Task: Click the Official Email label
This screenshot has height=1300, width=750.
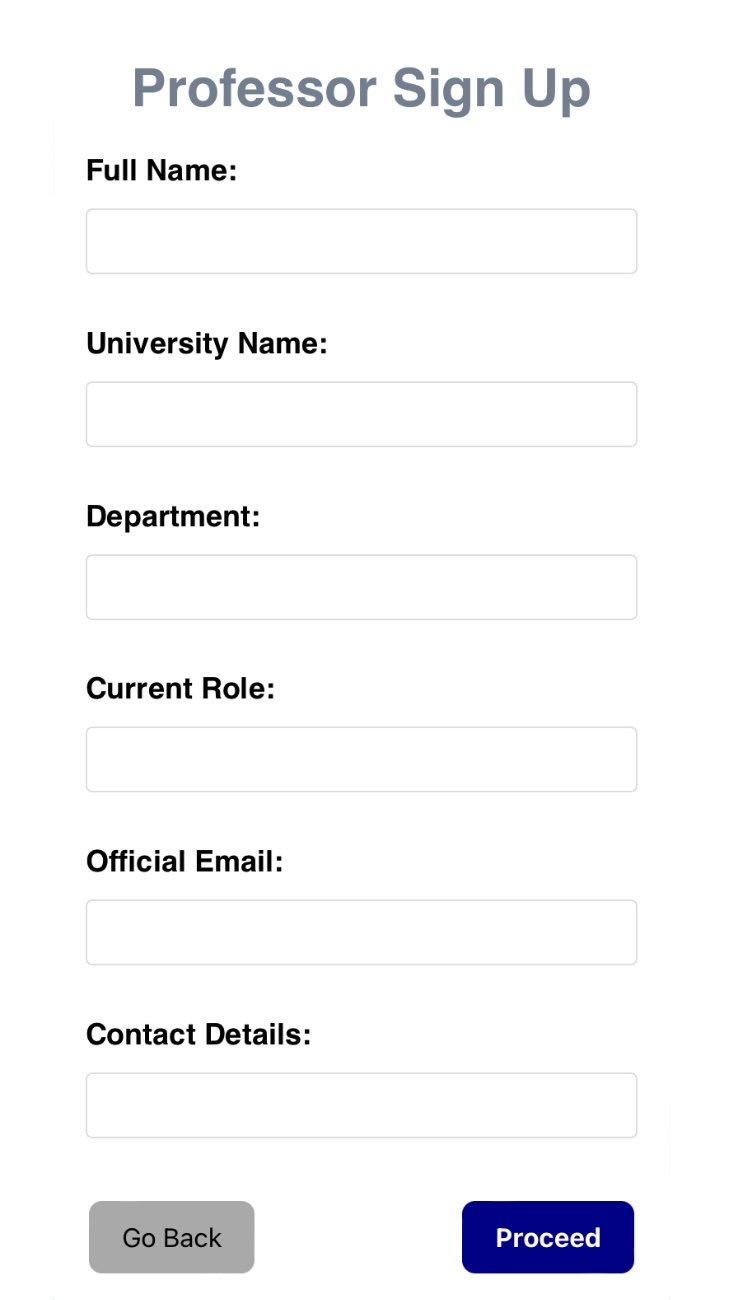Action: point(185,862)
